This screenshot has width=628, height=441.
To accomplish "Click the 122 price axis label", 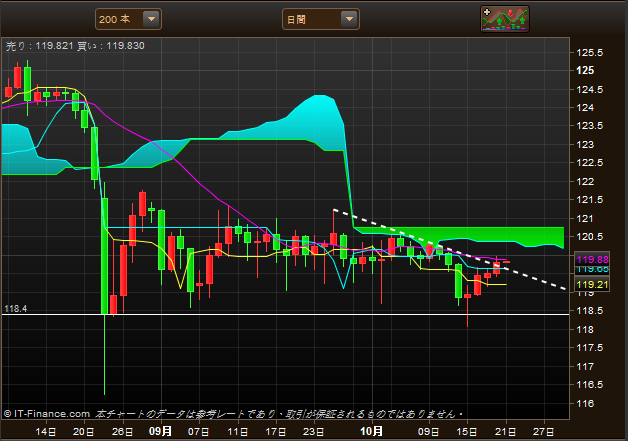I will click(x=585, y=181).
